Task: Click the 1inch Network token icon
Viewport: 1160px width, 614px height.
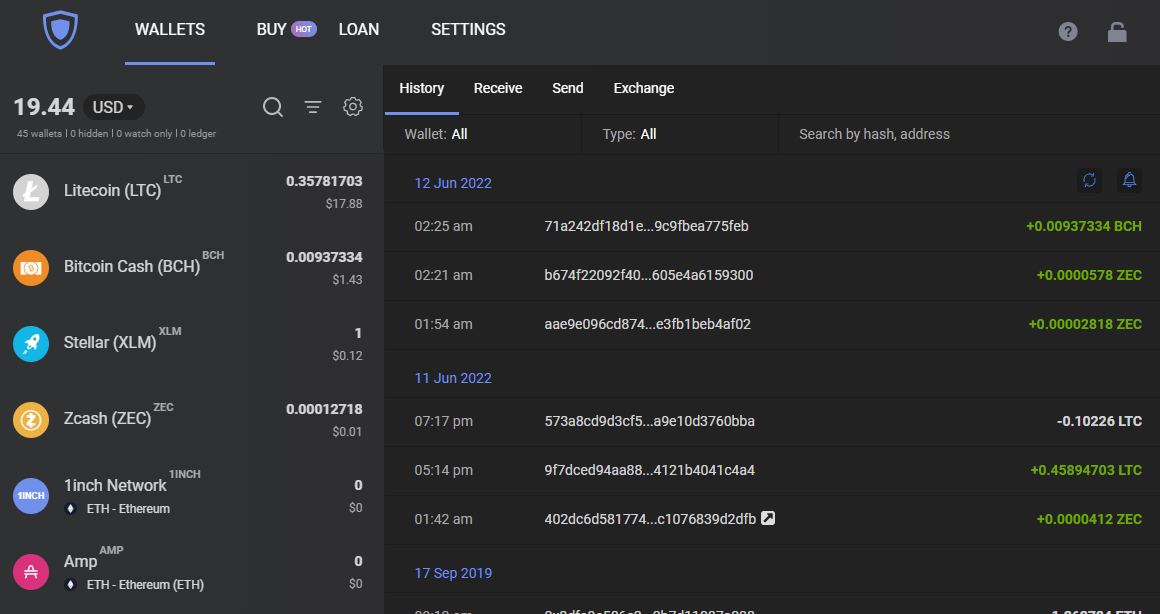Action: [31, 496]
